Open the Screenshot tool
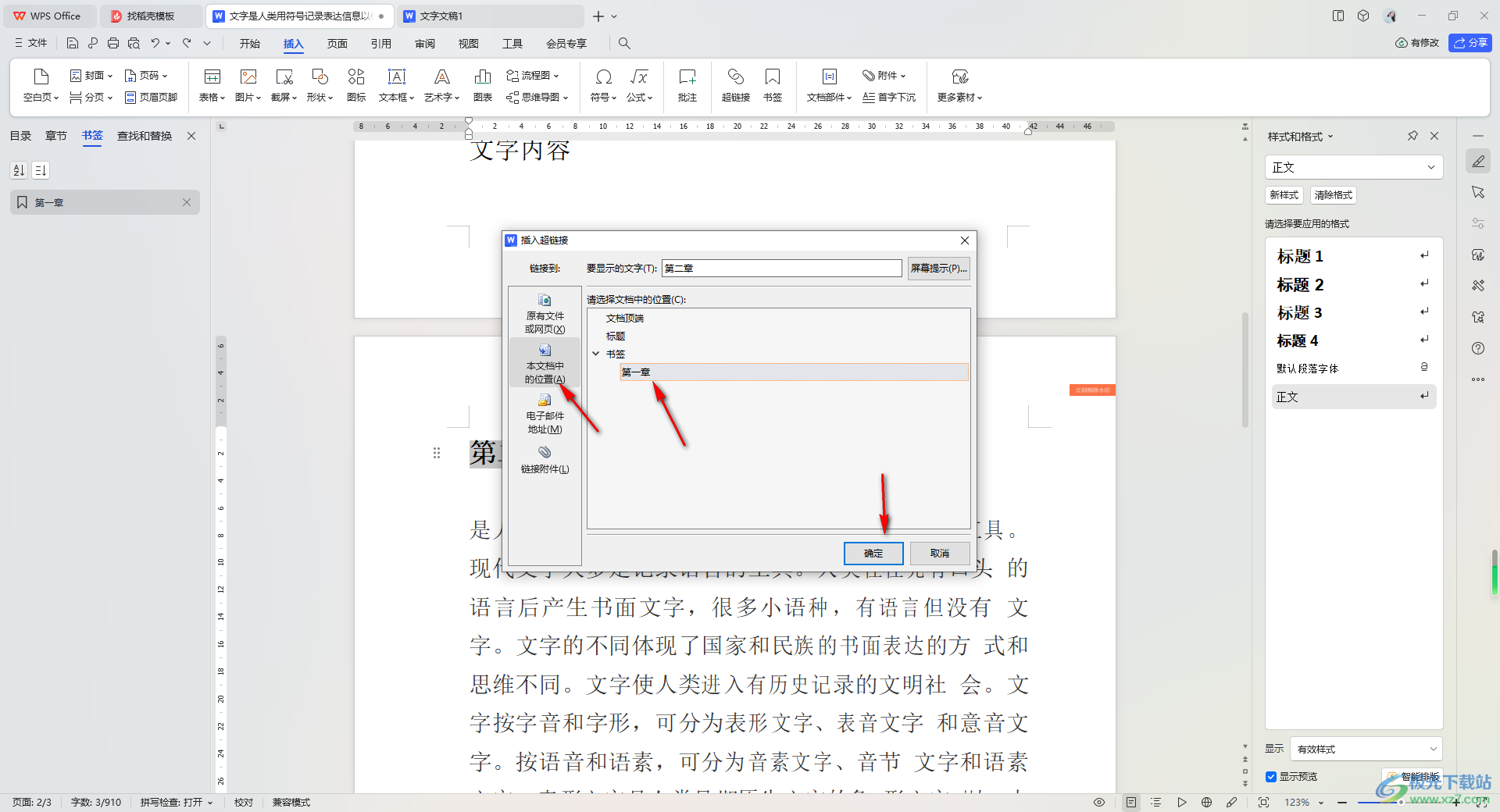The width and height of the screenshot is (1500, 812). click(x=284, y=84)
